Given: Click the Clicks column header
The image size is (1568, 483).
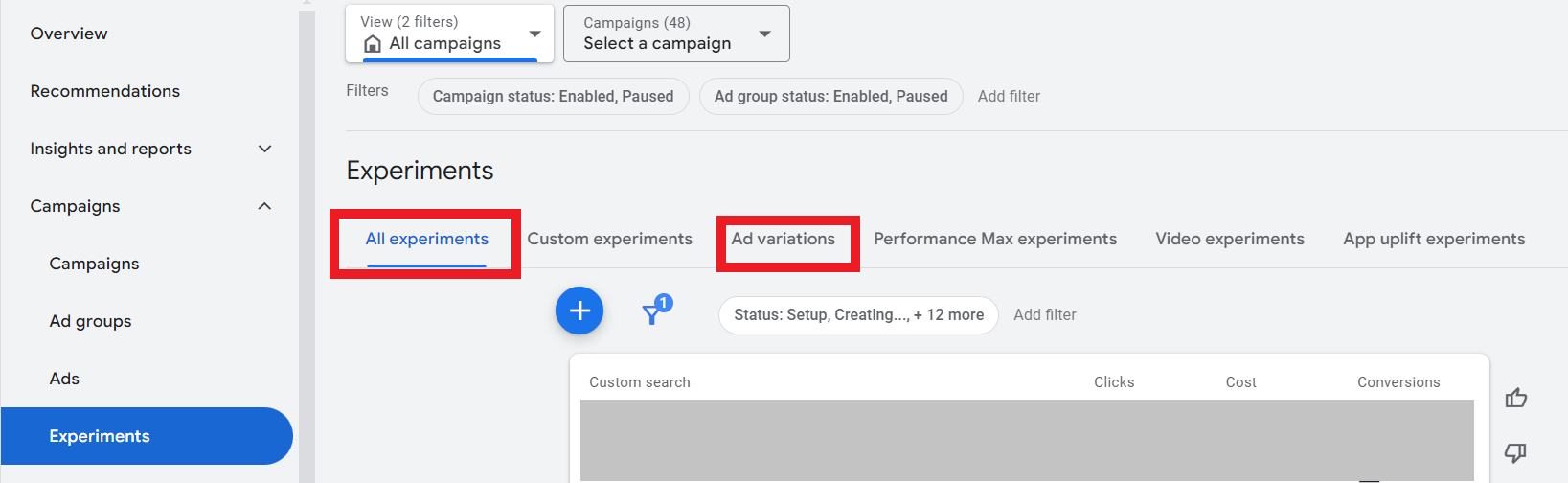Looking at the screenshot, I should 1114,382.
